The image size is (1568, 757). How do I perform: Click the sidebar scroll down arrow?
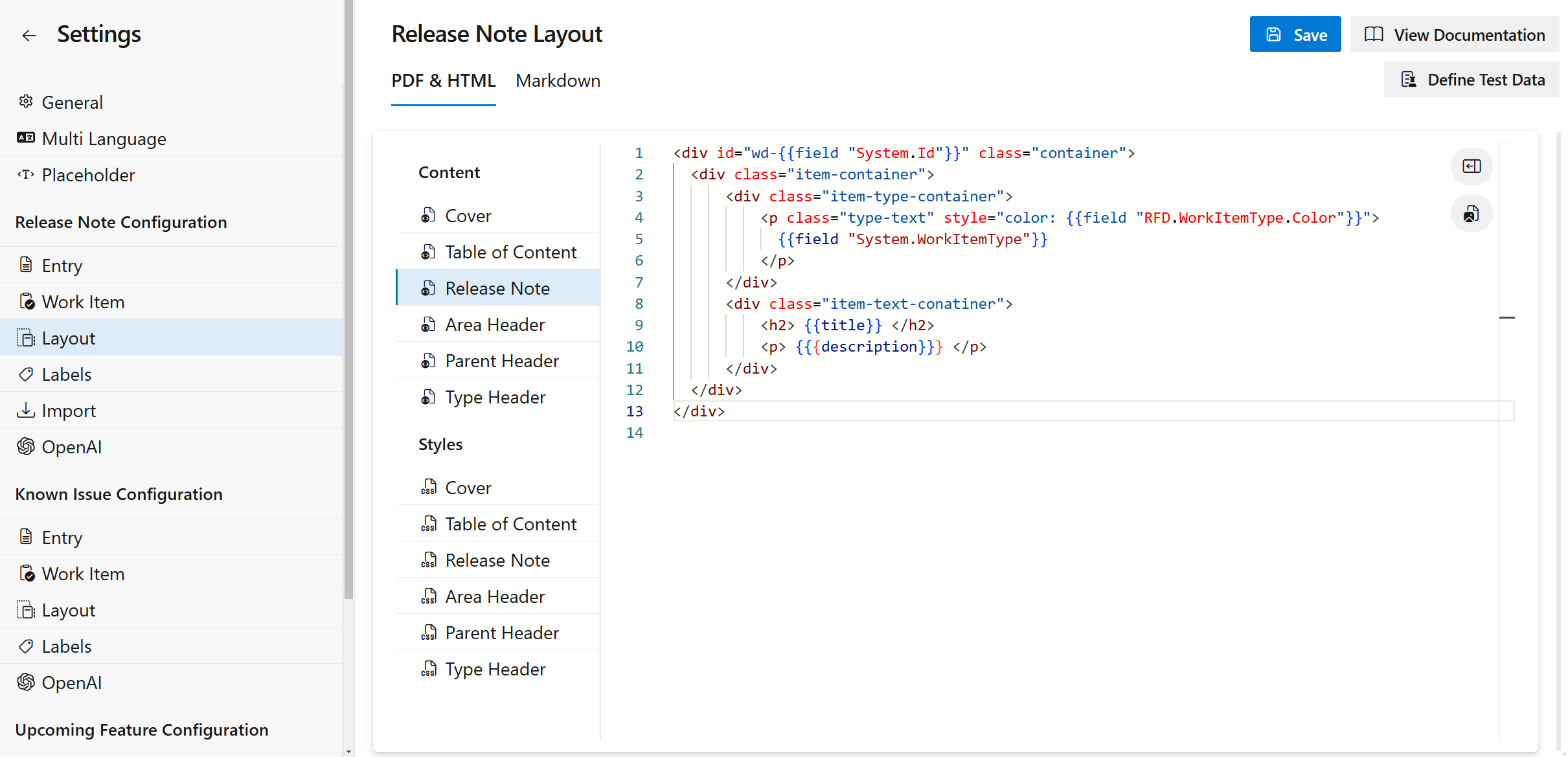coord(348,751)
